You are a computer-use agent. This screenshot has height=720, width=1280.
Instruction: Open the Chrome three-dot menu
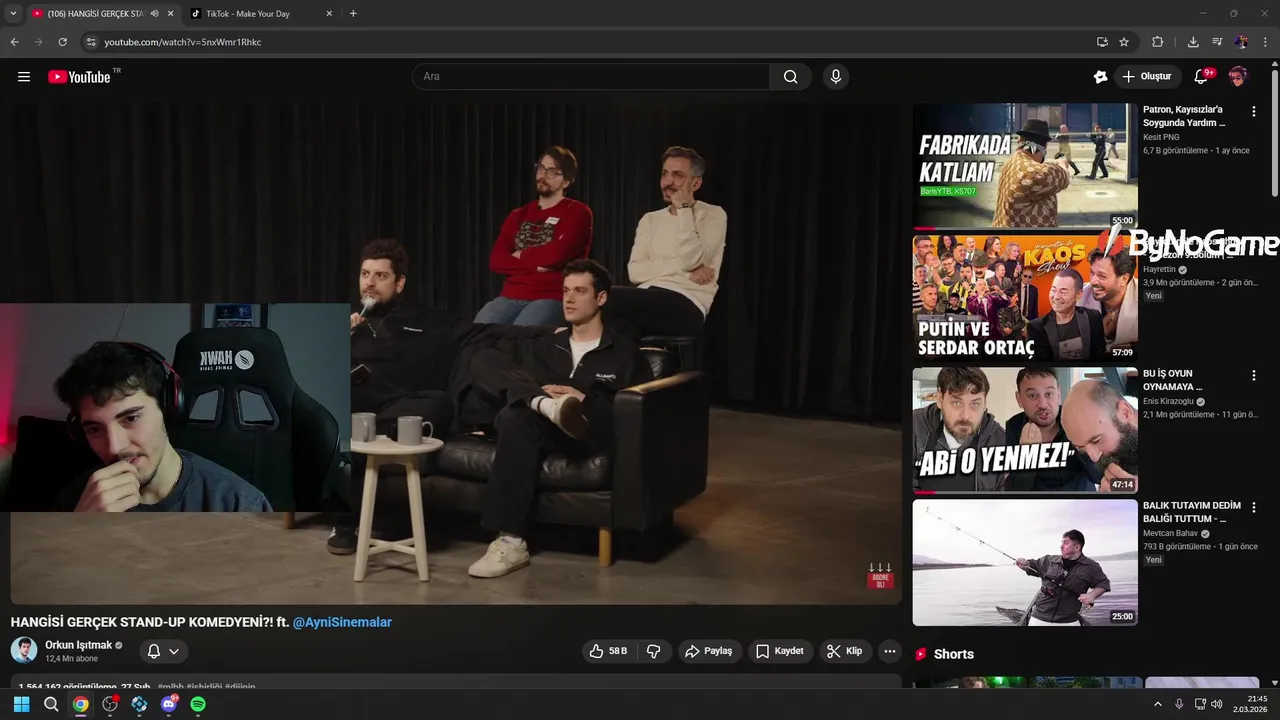point(1265,42)
